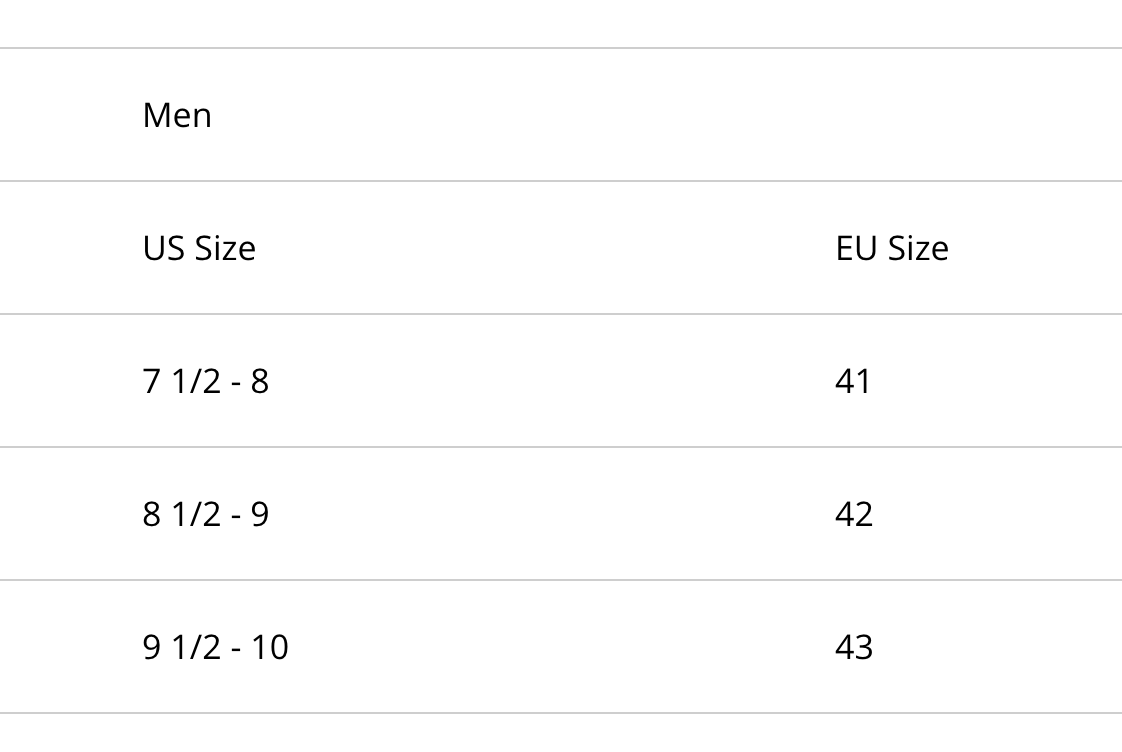Click the divider line above Men heading
Image resolution: width=1122 pixels, height=752 pixels.
(x=561, y=48)
